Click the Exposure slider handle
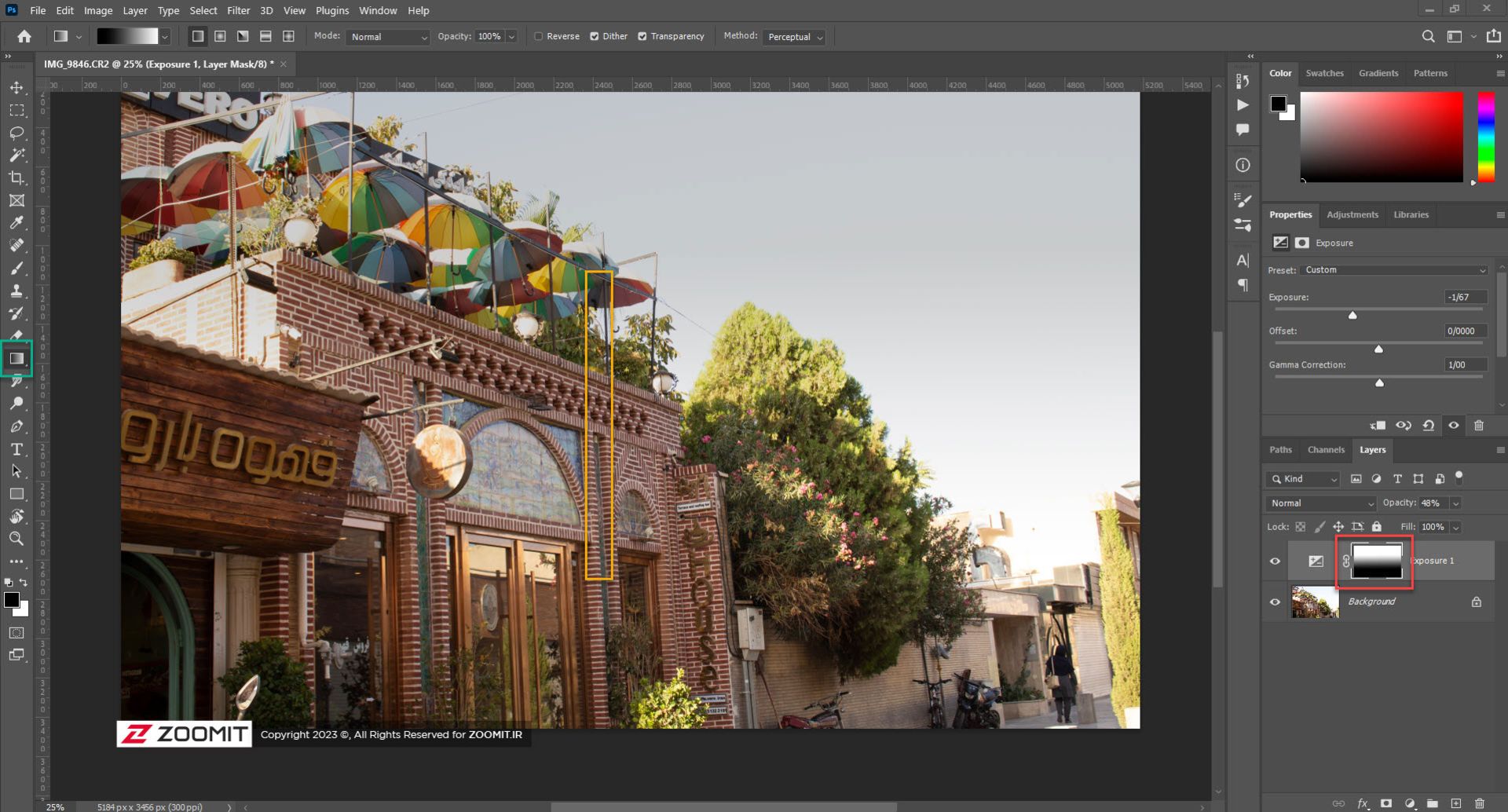1508x812 pixels. coord(1352,316)
